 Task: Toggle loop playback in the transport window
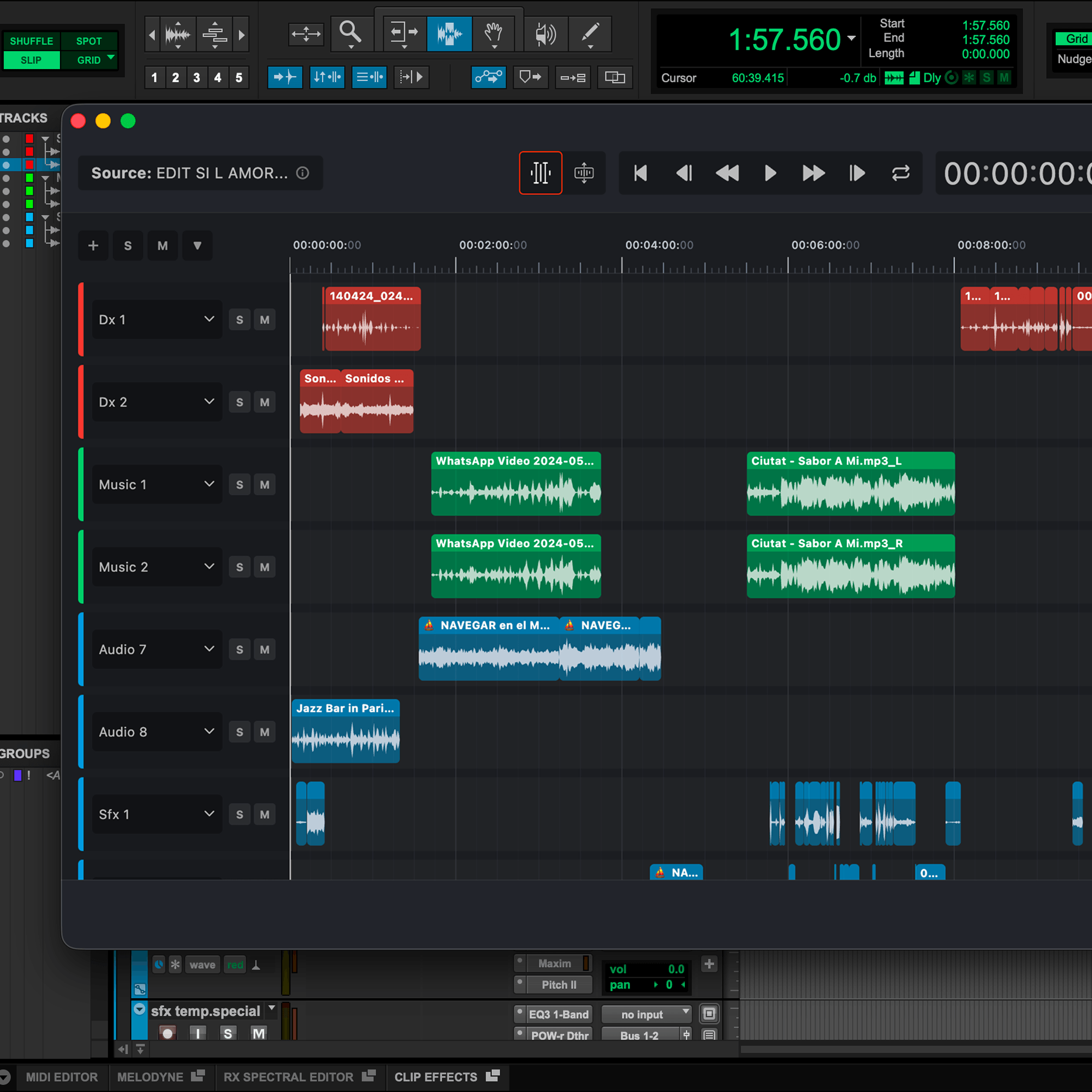pos(900,174)
